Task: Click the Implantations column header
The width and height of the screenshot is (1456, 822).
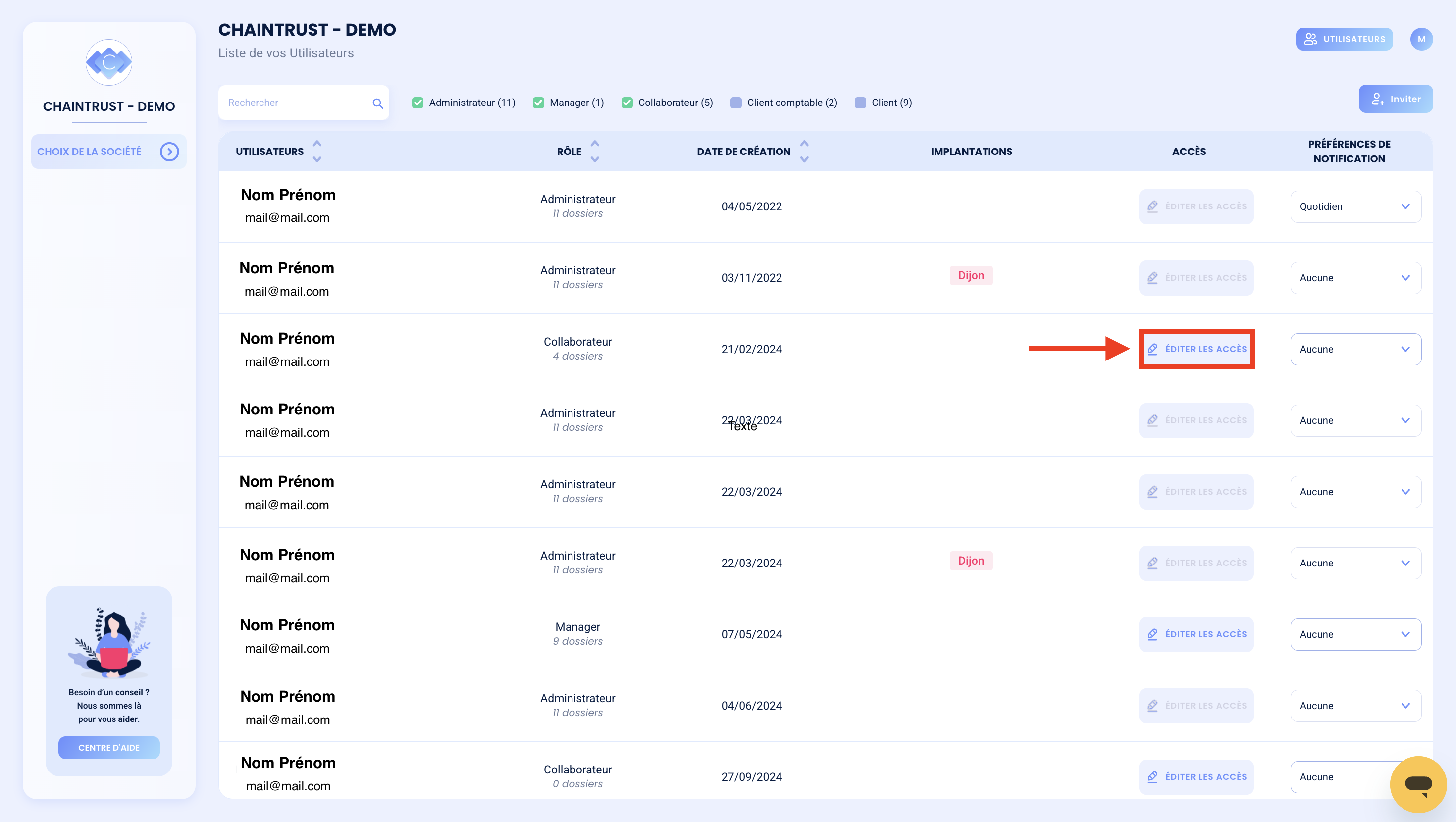Action: (x=971, y=152)
